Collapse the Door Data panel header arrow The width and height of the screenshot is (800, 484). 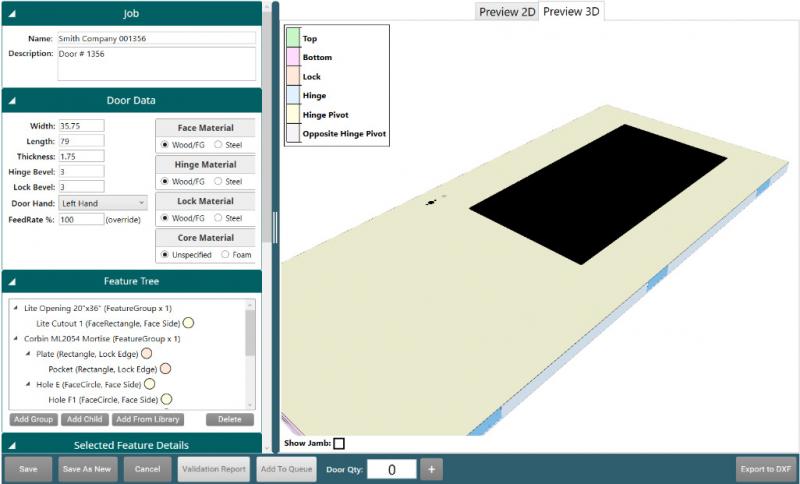tap(8, 100)
